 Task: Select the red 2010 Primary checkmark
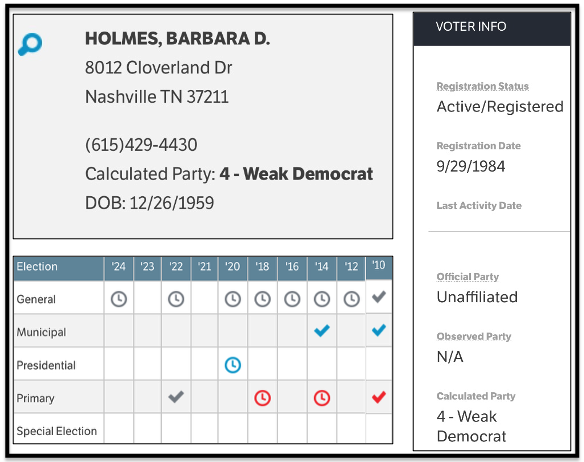379,397
